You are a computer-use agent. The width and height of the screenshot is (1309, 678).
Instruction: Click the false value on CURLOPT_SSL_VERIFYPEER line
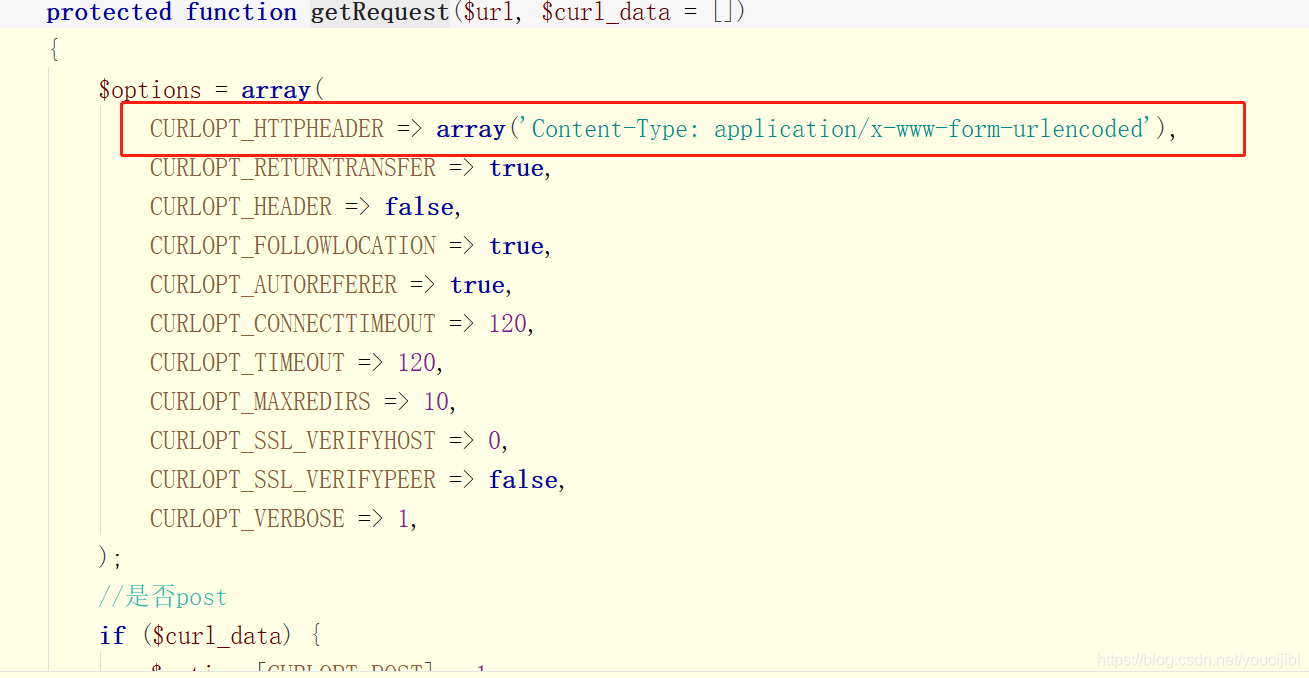(522, 480)
